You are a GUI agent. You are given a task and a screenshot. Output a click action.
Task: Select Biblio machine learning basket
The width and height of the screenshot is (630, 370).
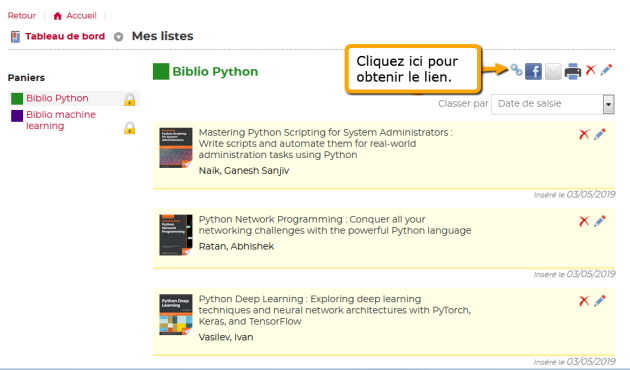[x=61, y=120]
